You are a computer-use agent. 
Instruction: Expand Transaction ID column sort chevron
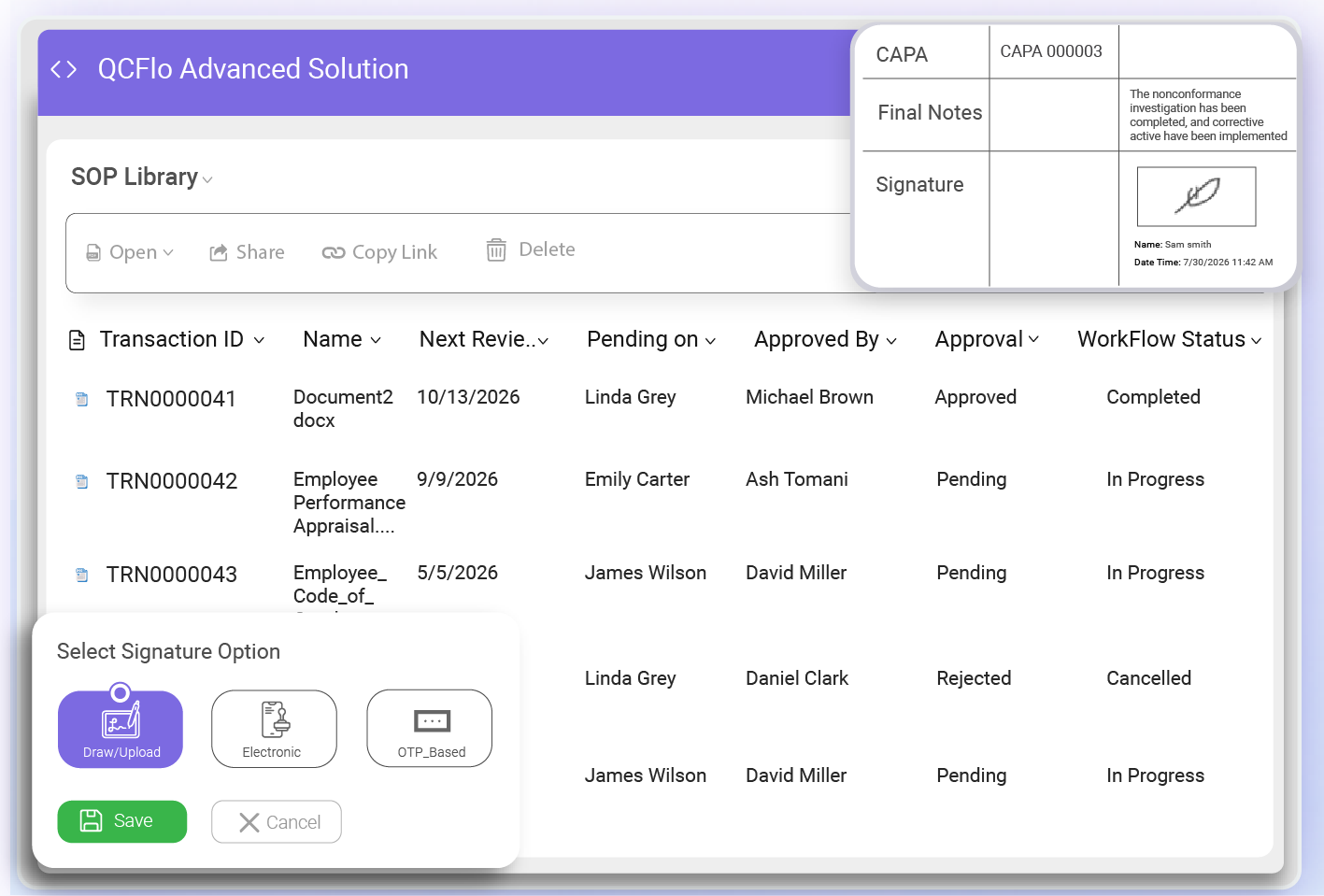(x=259, y=340)
